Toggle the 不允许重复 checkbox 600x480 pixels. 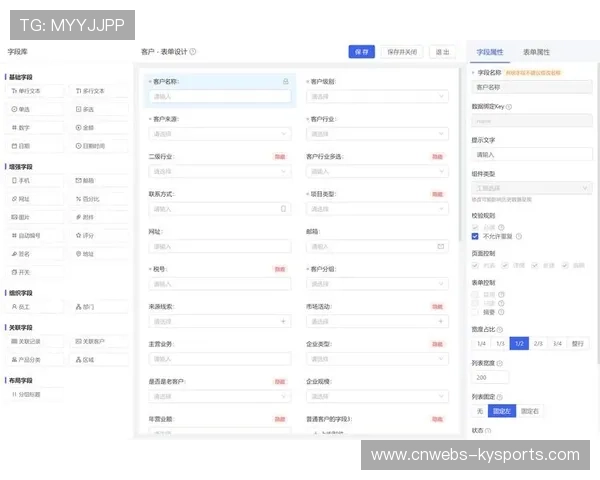476,236
